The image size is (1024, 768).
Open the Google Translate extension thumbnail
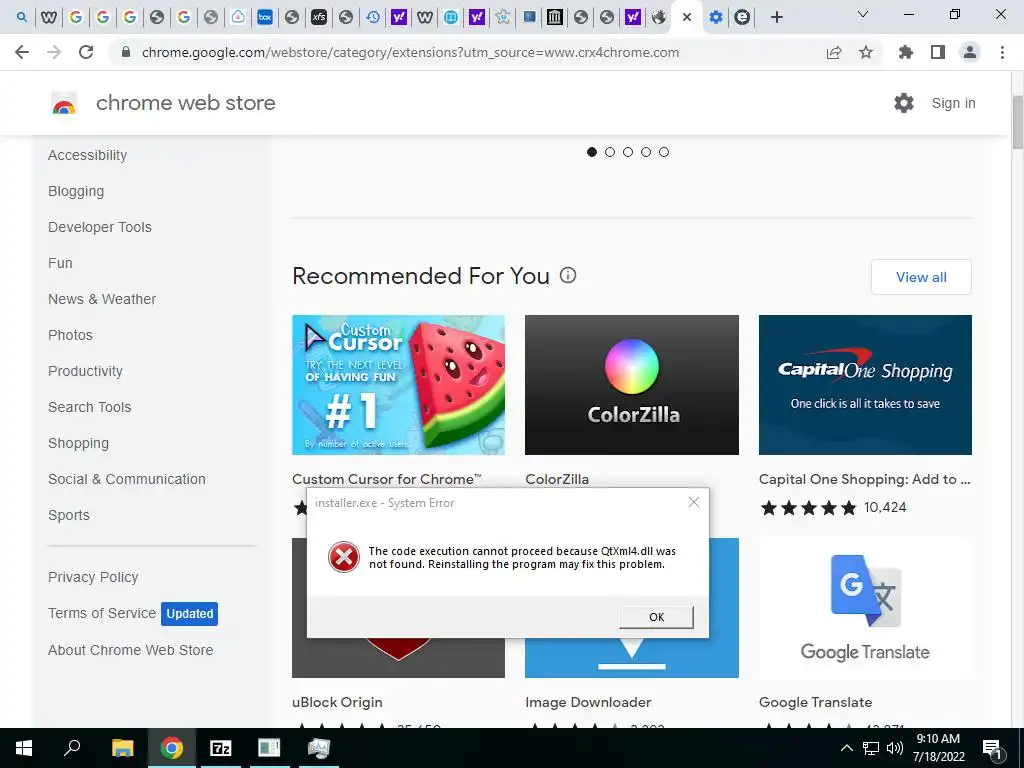[865, 607]
